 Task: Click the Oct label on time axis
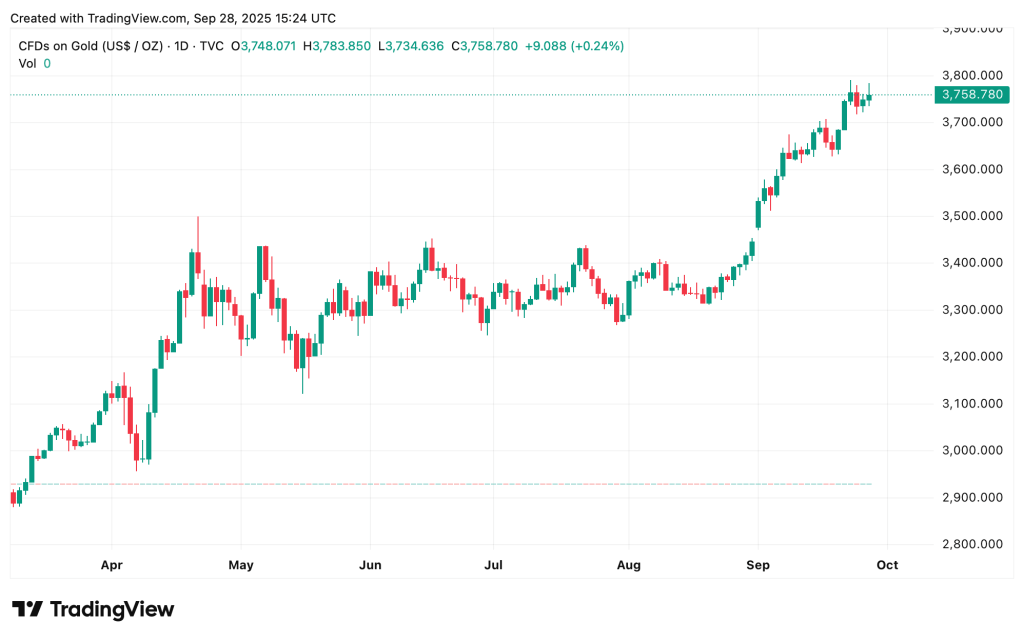coord(887,565)
